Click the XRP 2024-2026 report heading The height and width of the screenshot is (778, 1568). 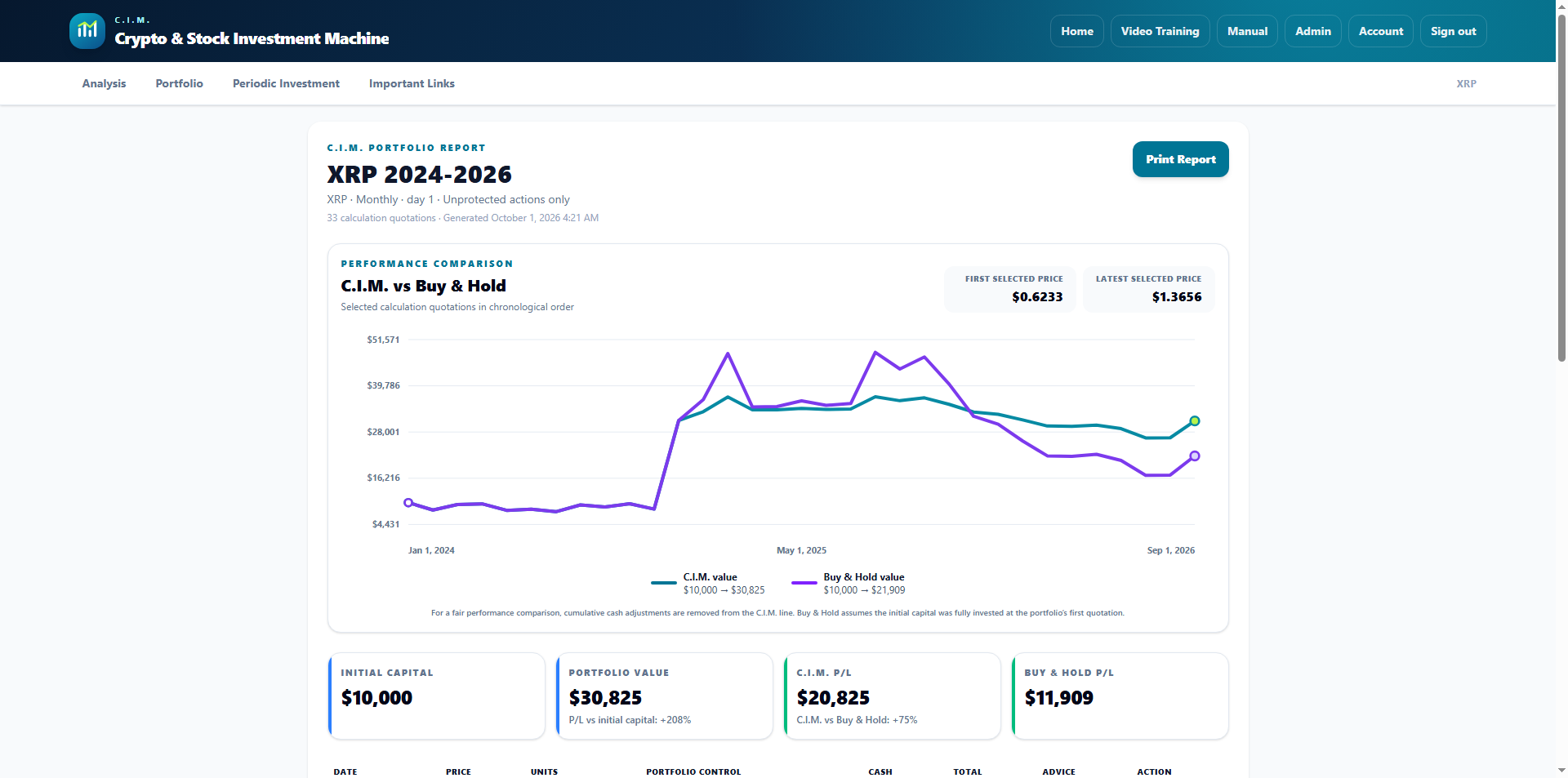419,174
